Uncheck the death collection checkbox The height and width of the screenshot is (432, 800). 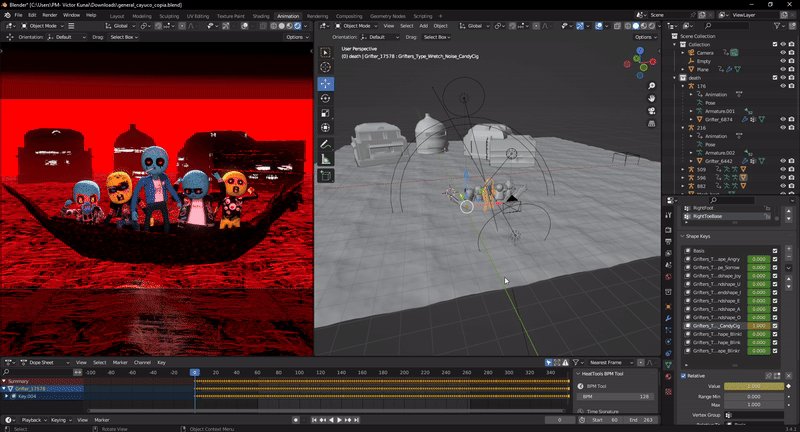pyautogui.click(x=774, y=78)
